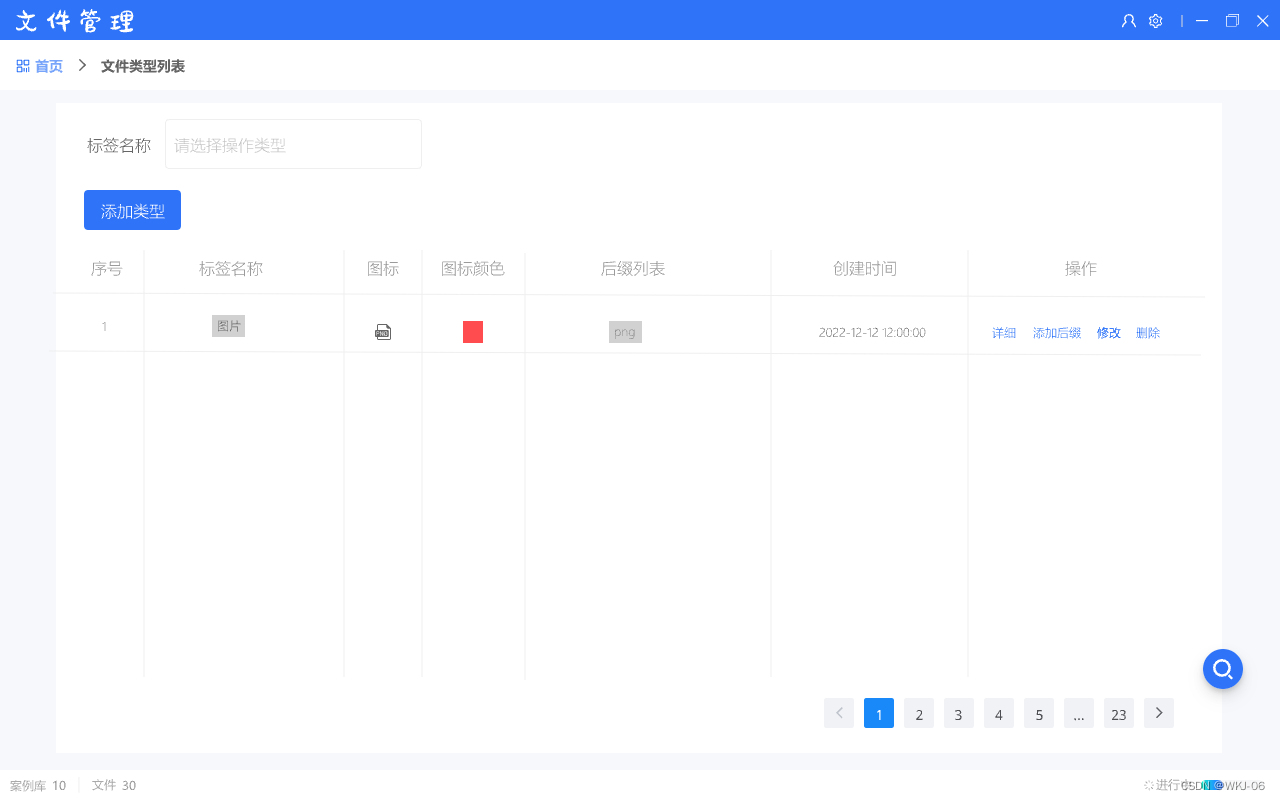Click the 图标 column header
1280x800 pixels.
tap(383, 269)
